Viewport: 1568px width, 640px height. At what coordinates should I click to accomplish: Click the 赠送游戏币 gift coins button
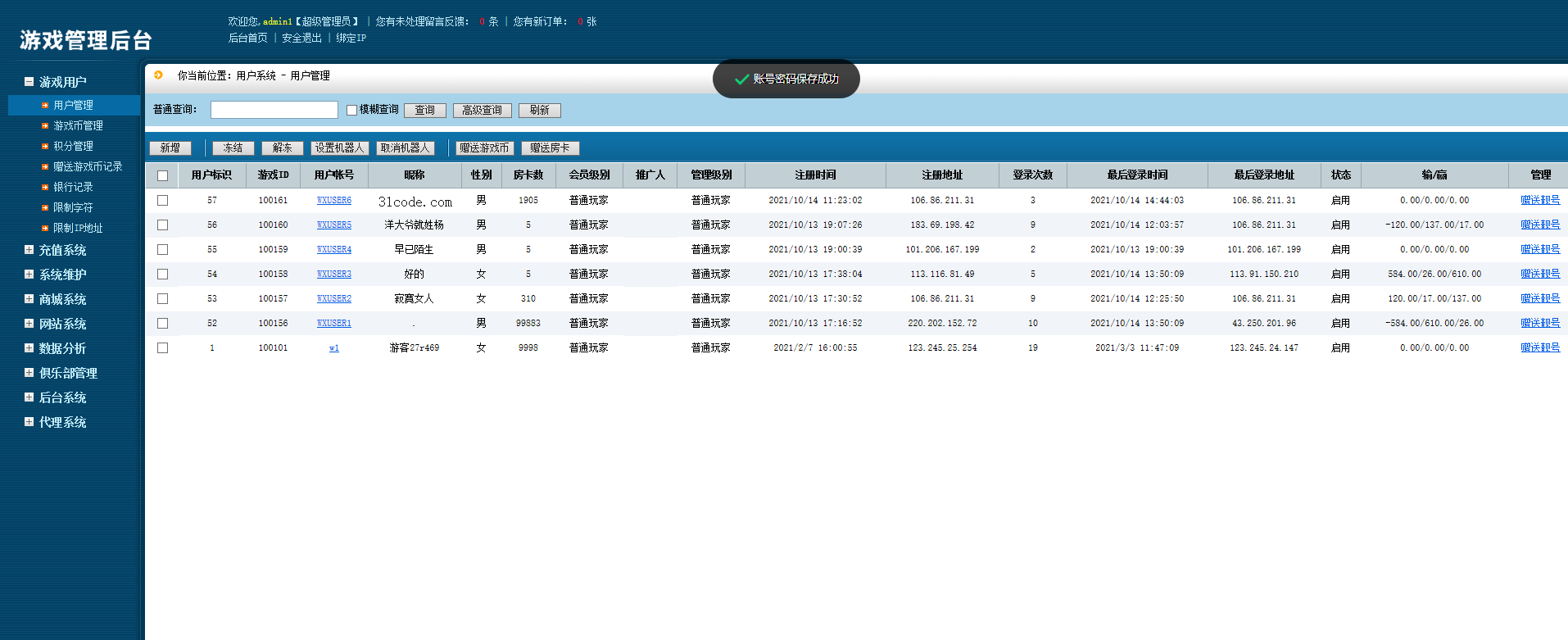pos(484,148)
